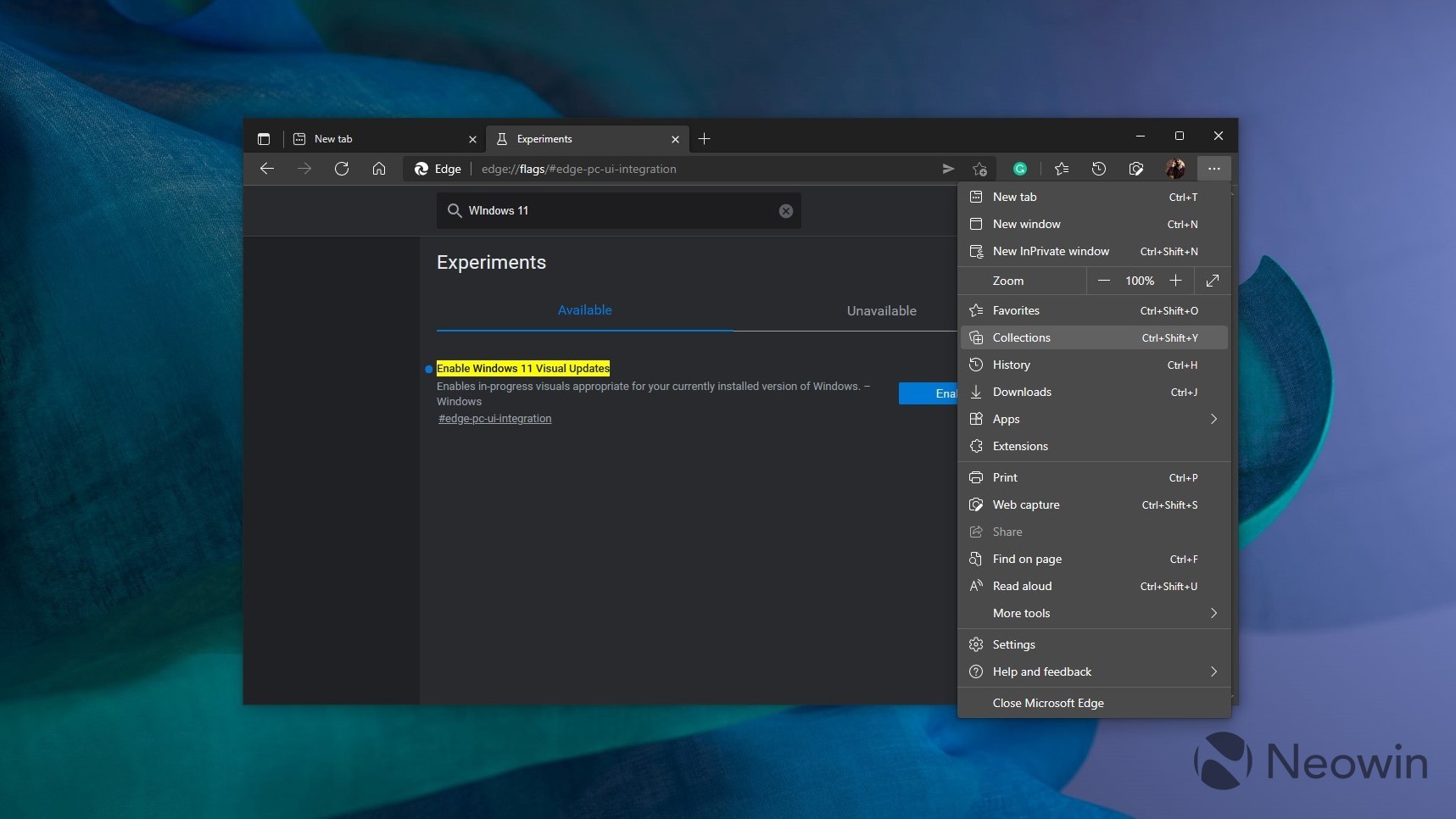
Task: Decrease zoom with the minus button
Action: 1103,281
